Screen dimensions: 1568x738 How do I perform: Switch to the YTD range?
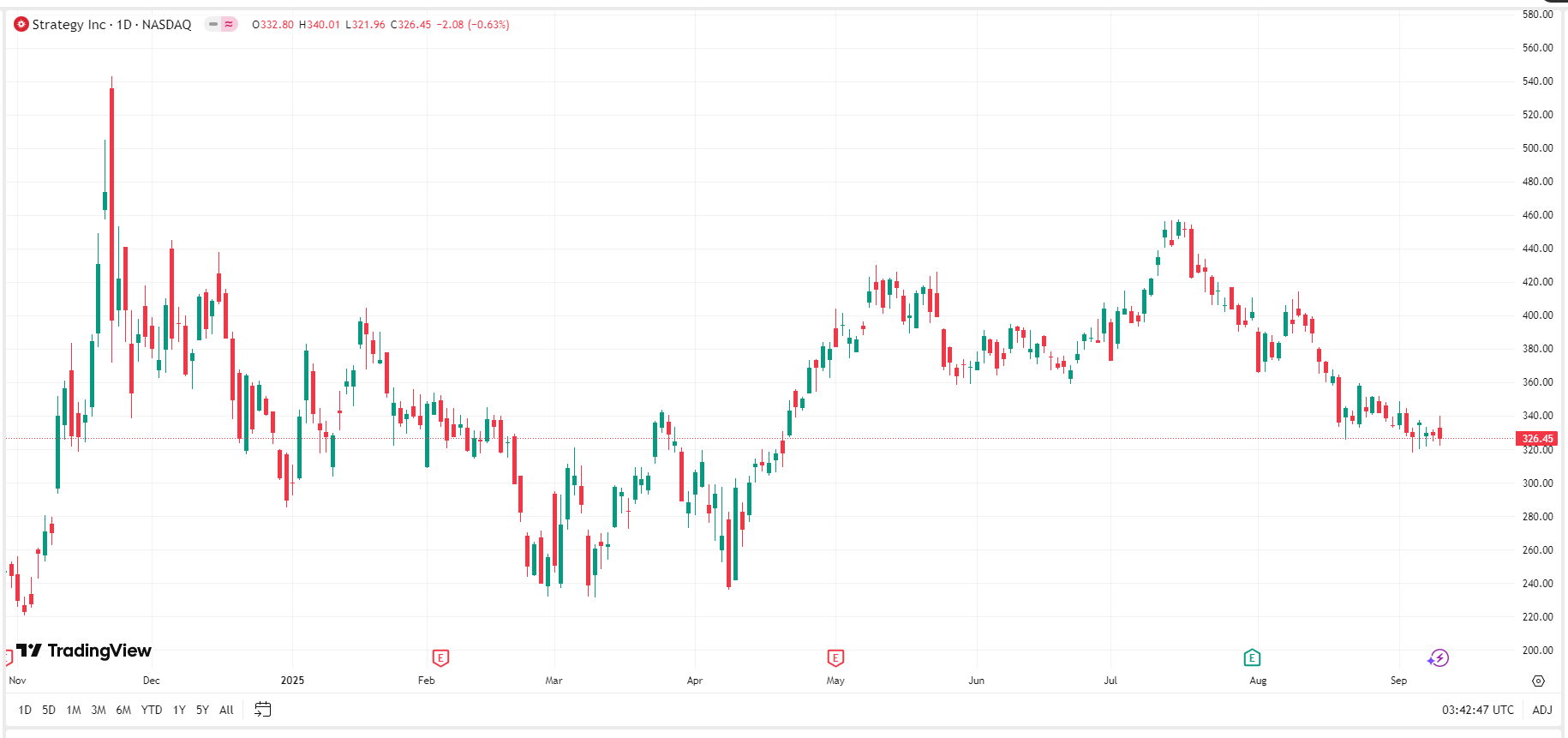[x=152, y=710]
